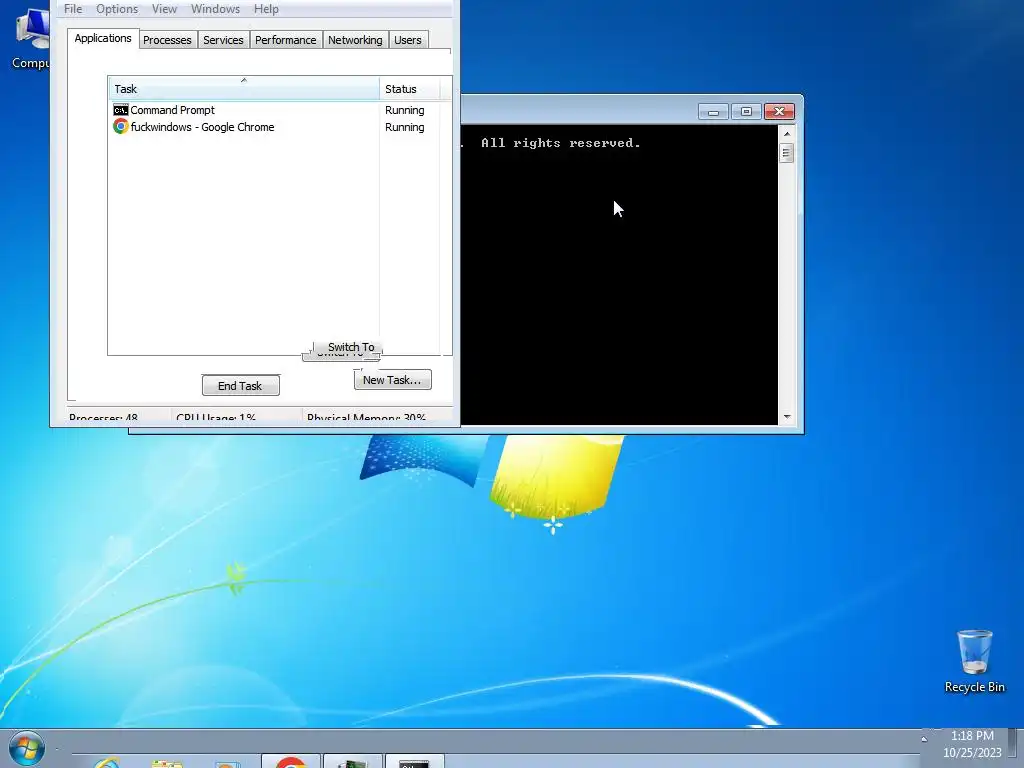The width and height of the screenshot is (1024, 768).
Task: Open the Options menu in Task Manager
Action: [117, 8]
